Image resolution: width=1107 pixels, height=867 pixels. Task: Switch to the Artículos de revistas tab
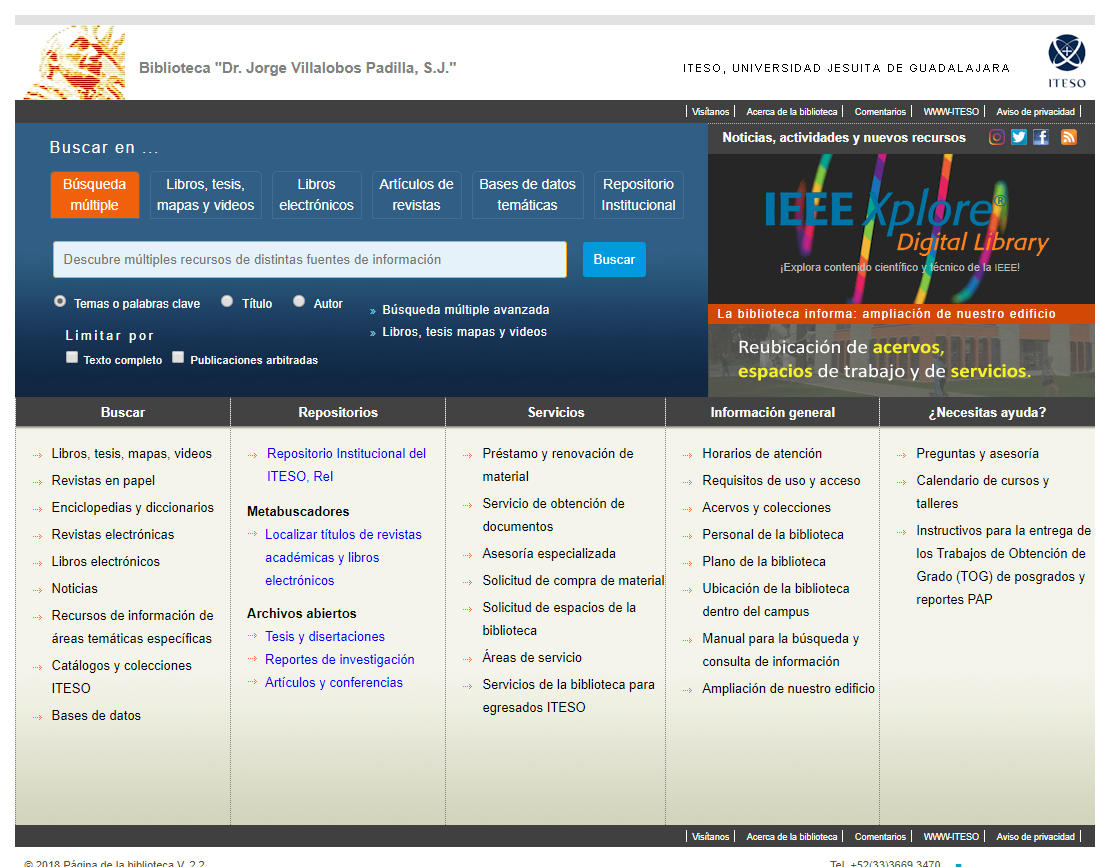pyautogui.click(x=417, y=195)
